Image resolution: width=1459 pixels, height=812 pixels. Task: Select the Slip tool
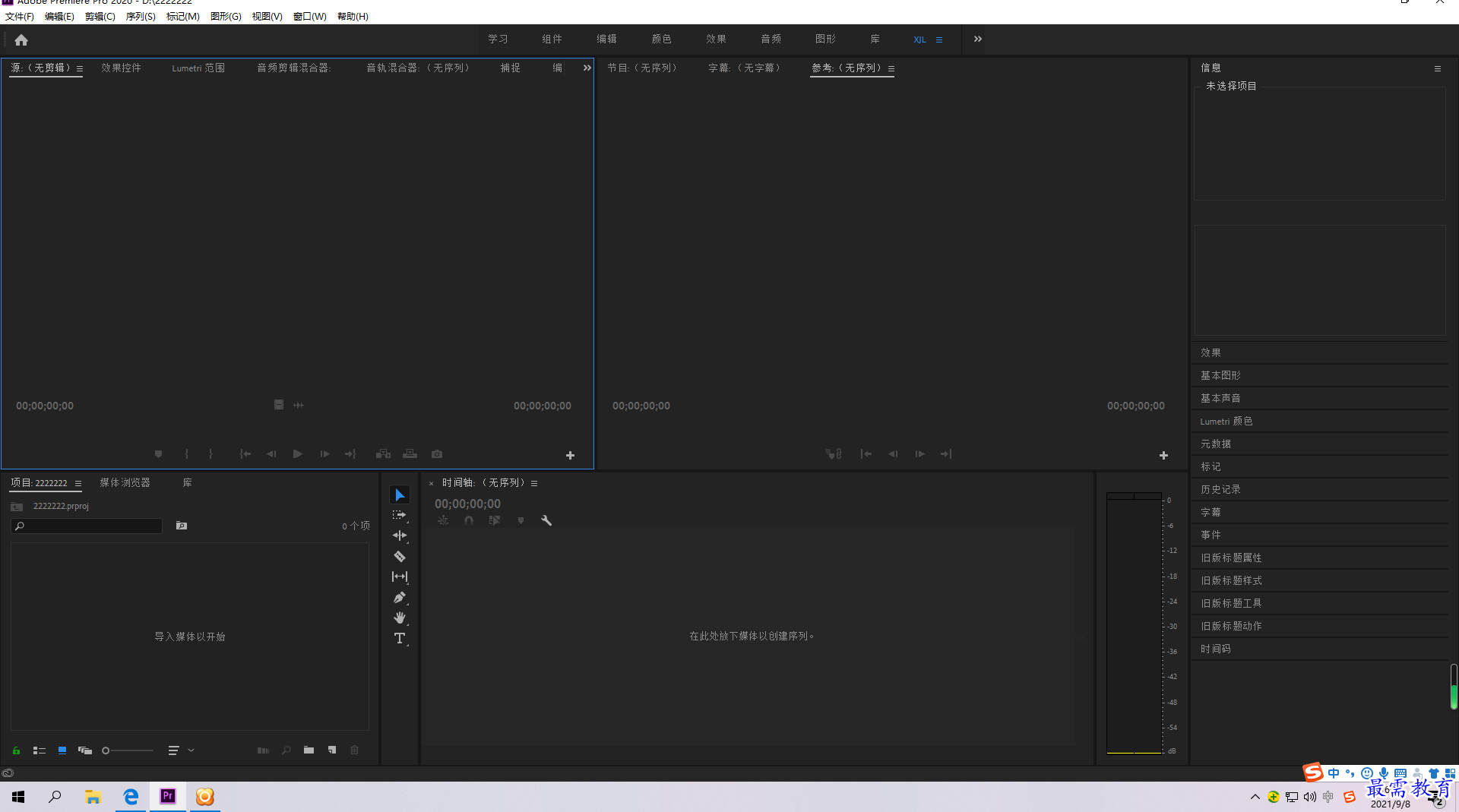(400, 577)
